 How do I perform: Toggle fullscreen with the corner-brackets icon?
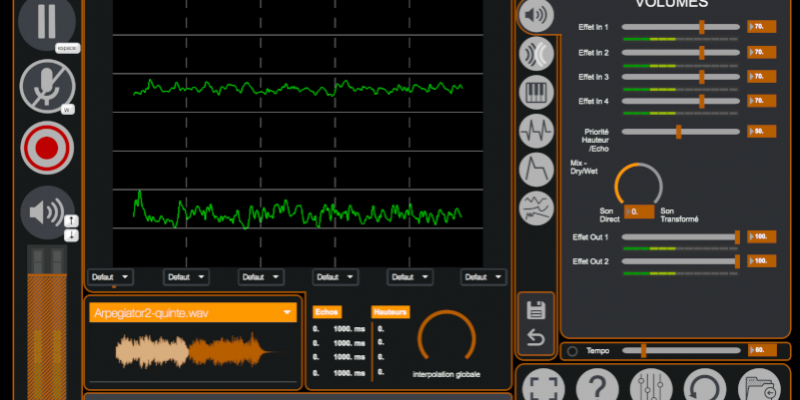click(542, 387)
